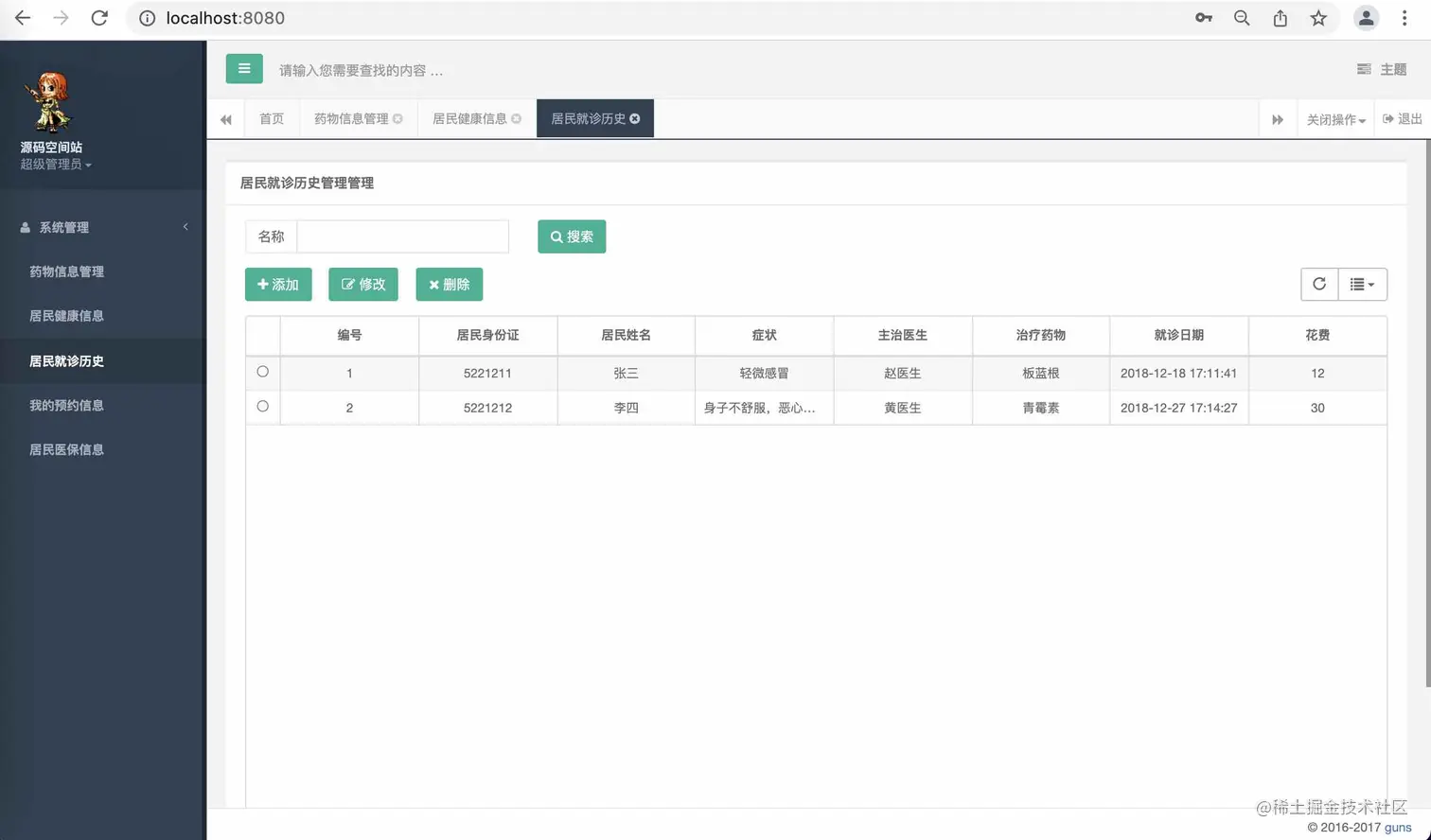
Task: Focus the 名称 search input field
Action: point(403,236)
